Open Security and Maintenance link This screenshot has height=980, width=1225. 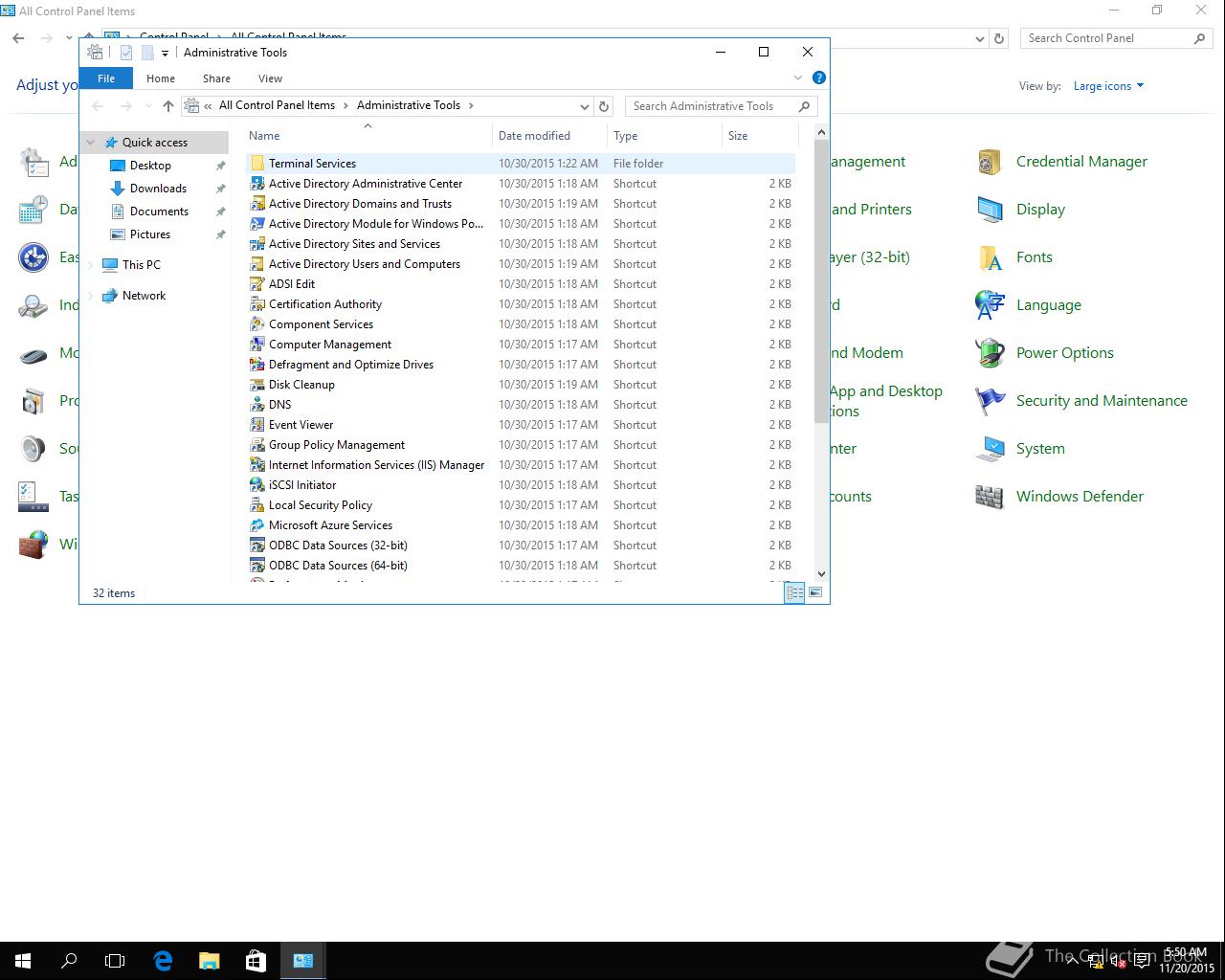tap(1102, 401)
